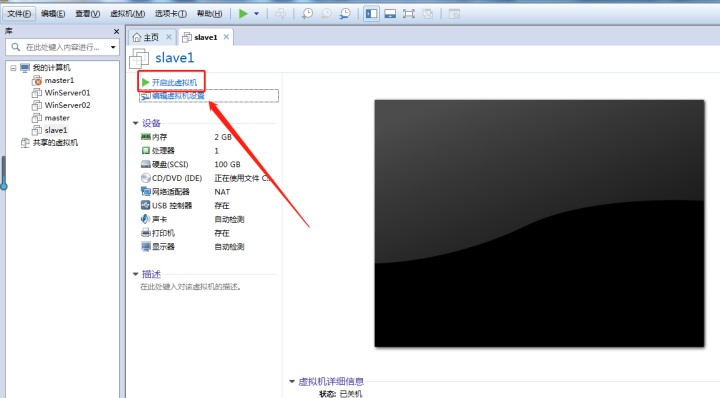Click the 已关机 status text
This screenshot has width=720, height=398.
coord(351,394)
